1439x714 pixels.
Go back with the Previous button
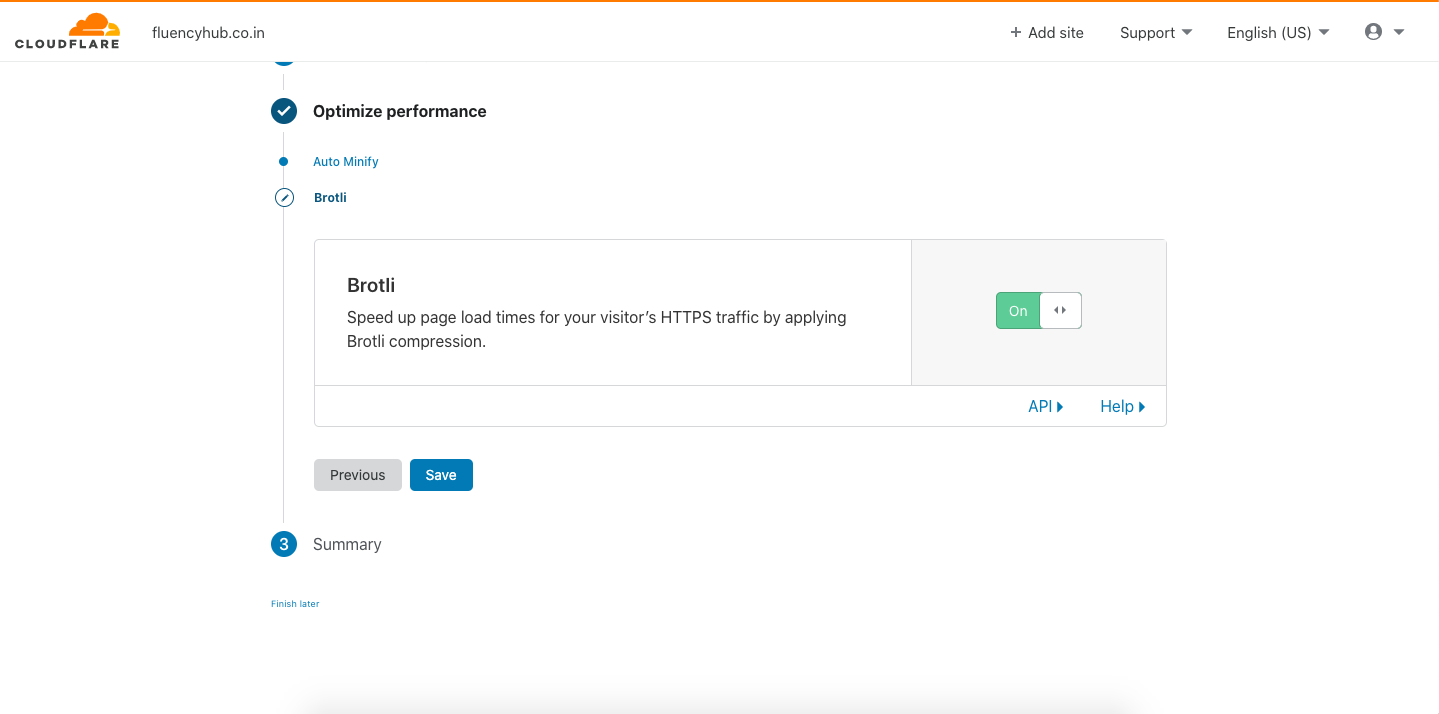click(x=358, y=475)
